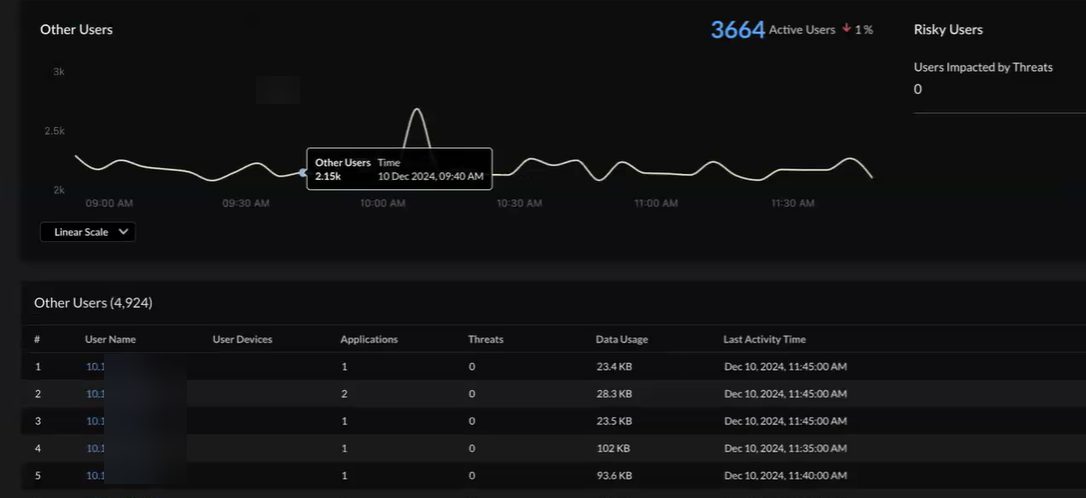Click the Risky Users panel heading

(948, 30)
